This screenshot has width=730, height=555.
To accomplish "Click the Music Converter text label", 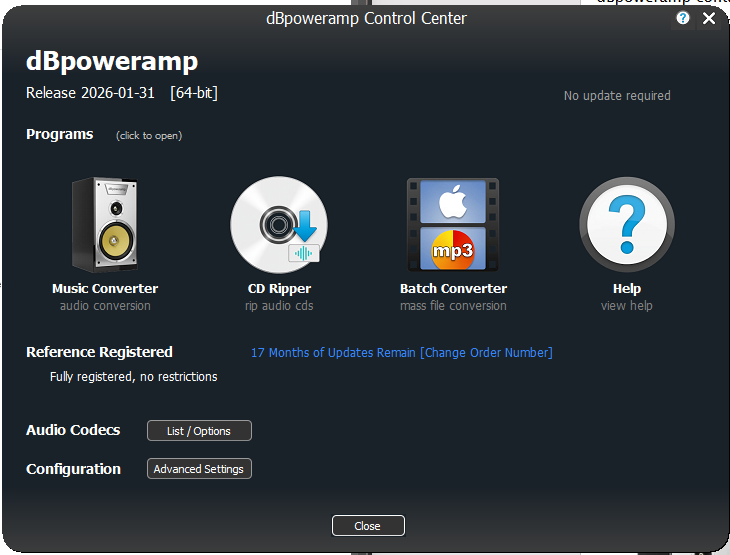I will (105, 289).
